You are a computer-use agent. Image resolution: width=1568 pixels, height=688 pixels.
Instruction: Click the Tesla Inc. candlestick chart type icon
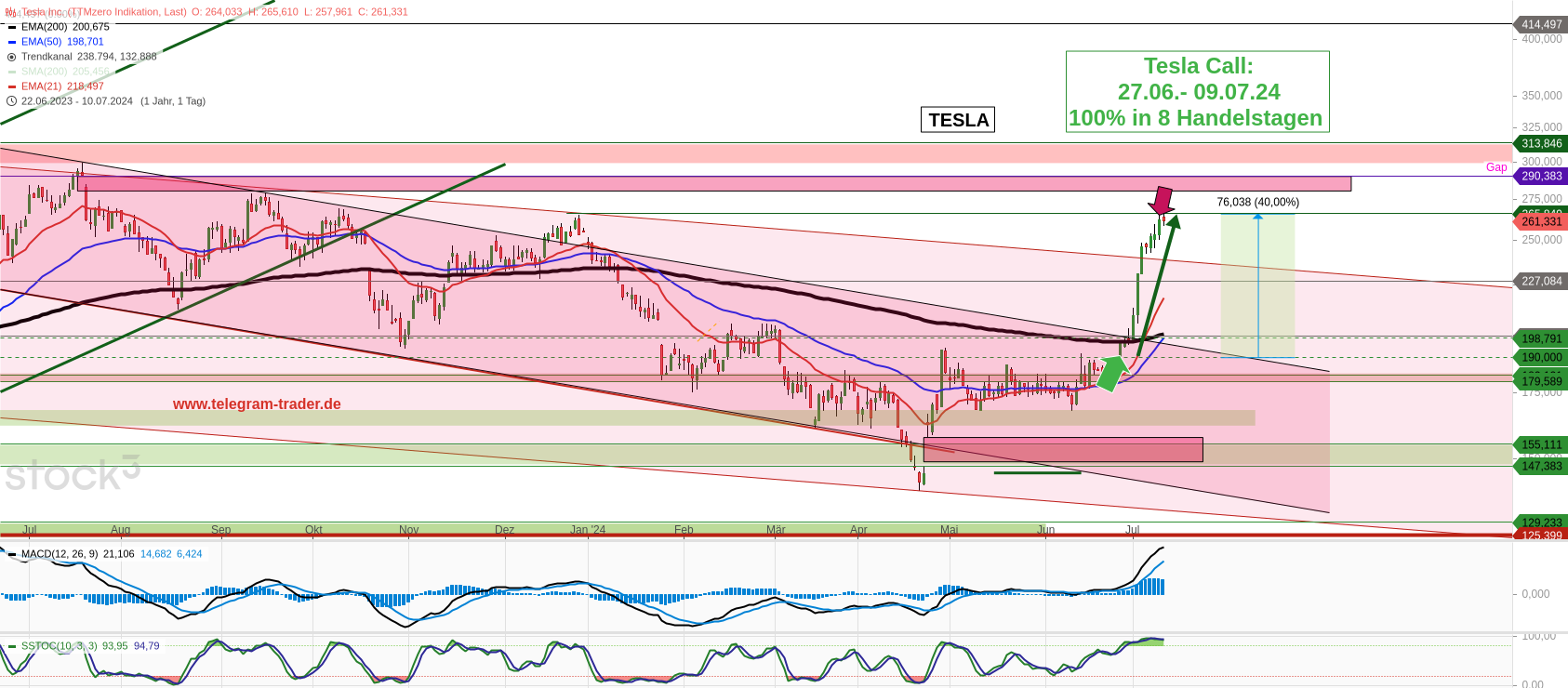tap(11, 12)
